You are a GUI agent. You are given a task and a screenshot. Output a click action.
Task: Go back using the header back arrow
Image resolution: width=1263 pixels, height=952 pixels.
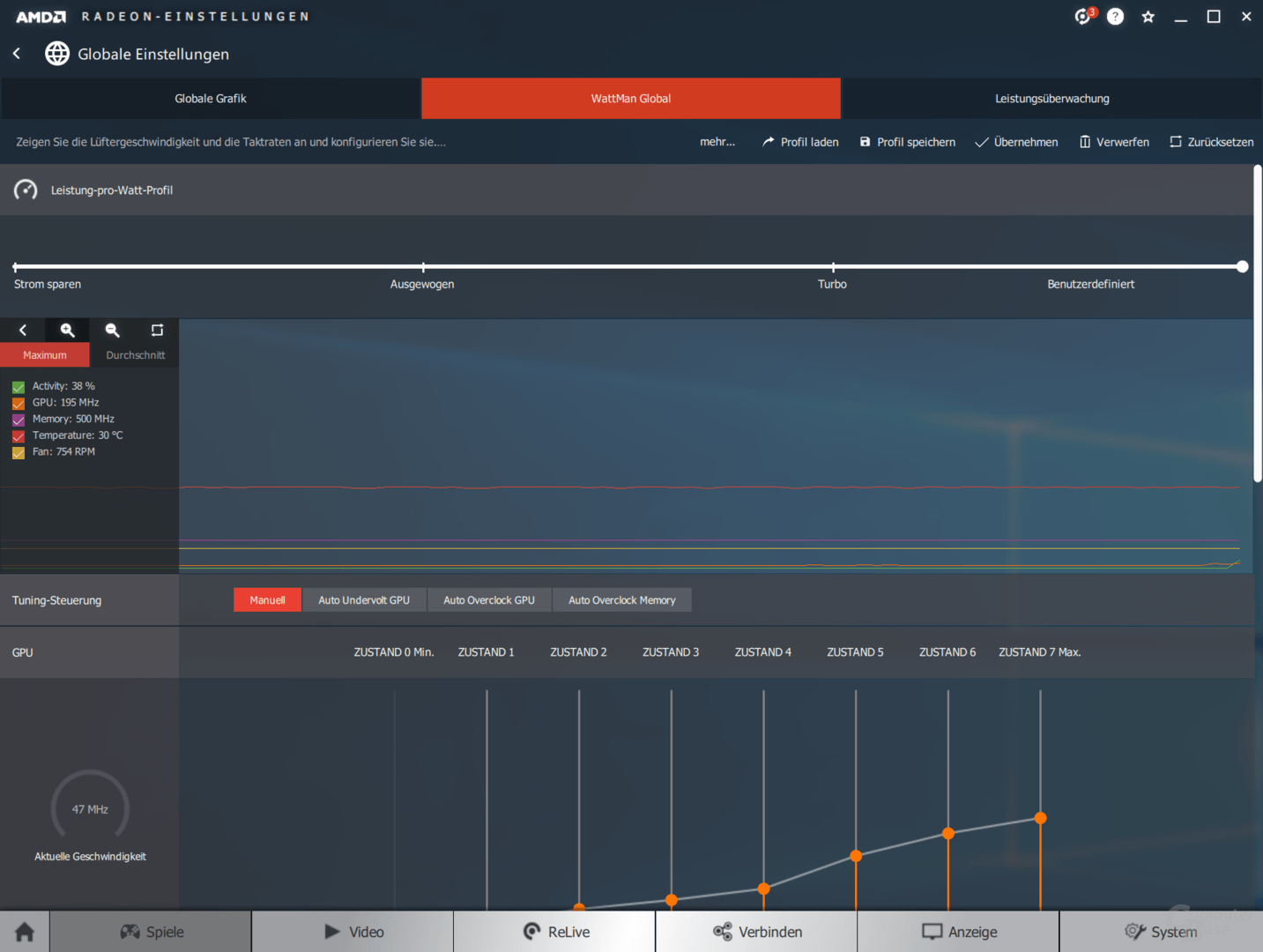click(17, 54)
